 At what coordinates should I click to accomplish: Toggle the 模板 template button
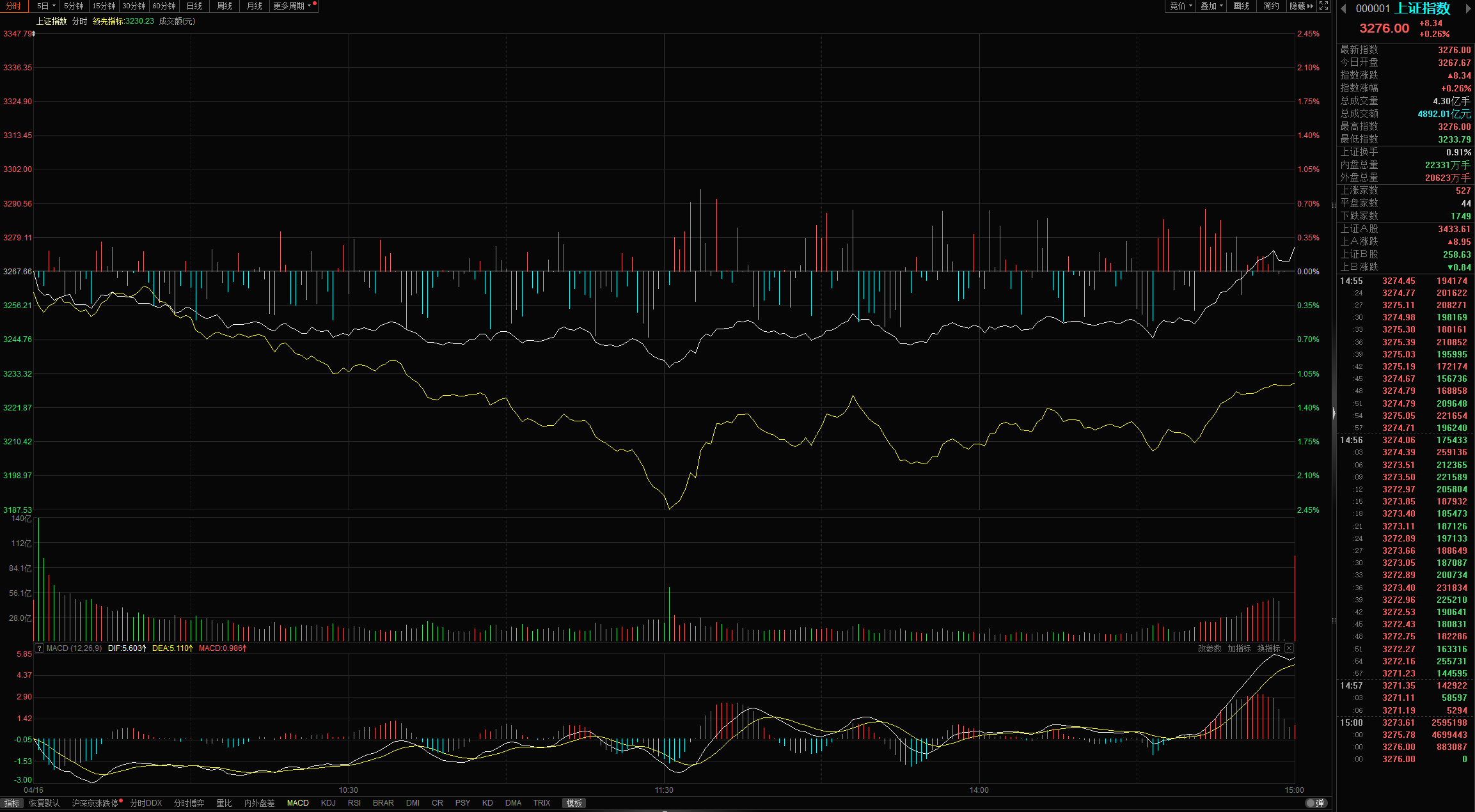pos(574,803)
